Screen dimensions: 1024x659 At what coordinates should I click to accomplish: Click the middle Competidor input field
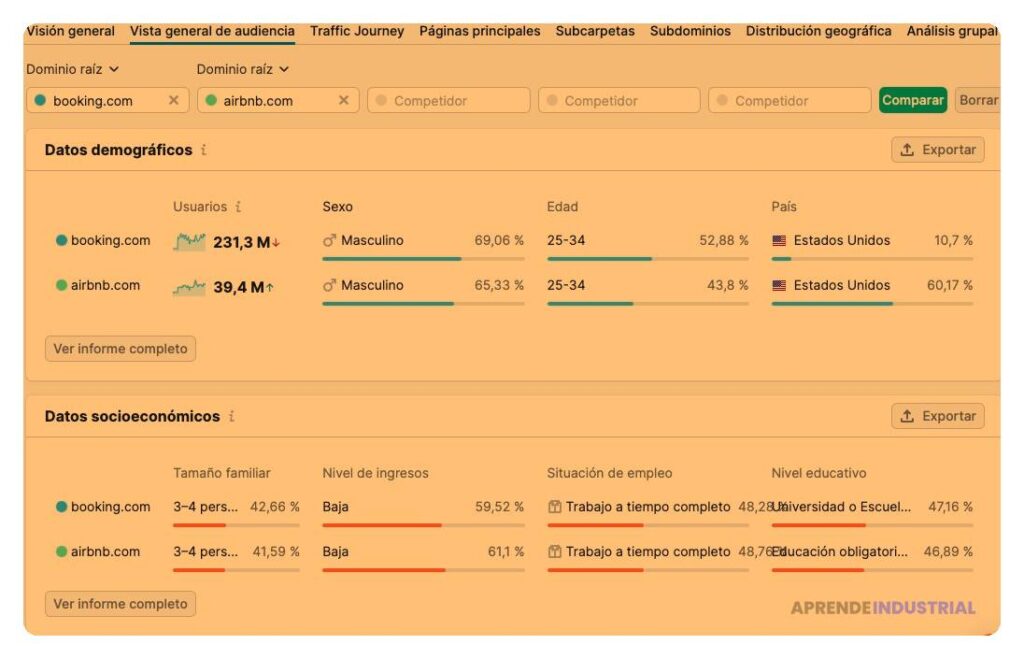pos(619,101)
